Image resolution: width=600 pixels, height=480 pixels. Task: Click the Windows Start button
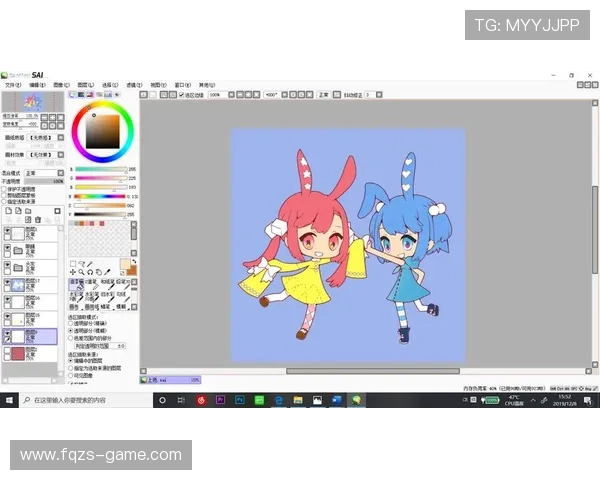coord(9,400)
